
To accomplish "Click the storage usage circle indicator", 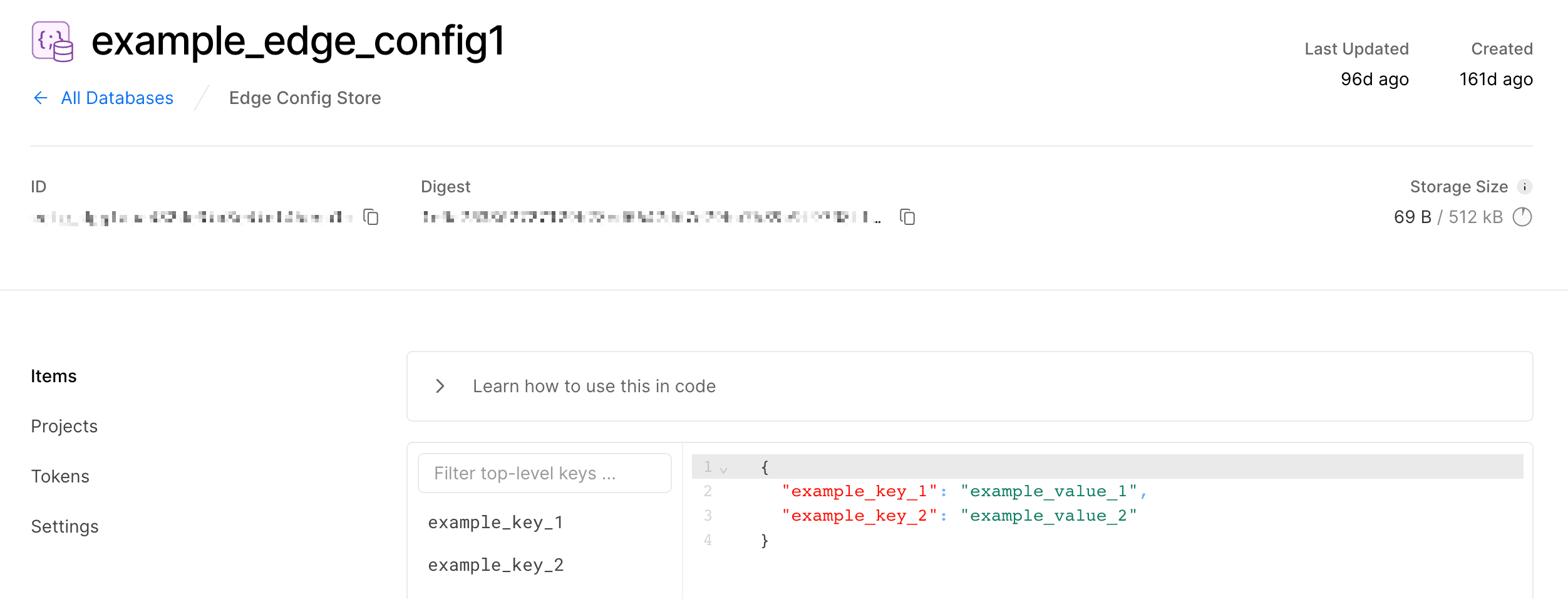I will 1522,217.
